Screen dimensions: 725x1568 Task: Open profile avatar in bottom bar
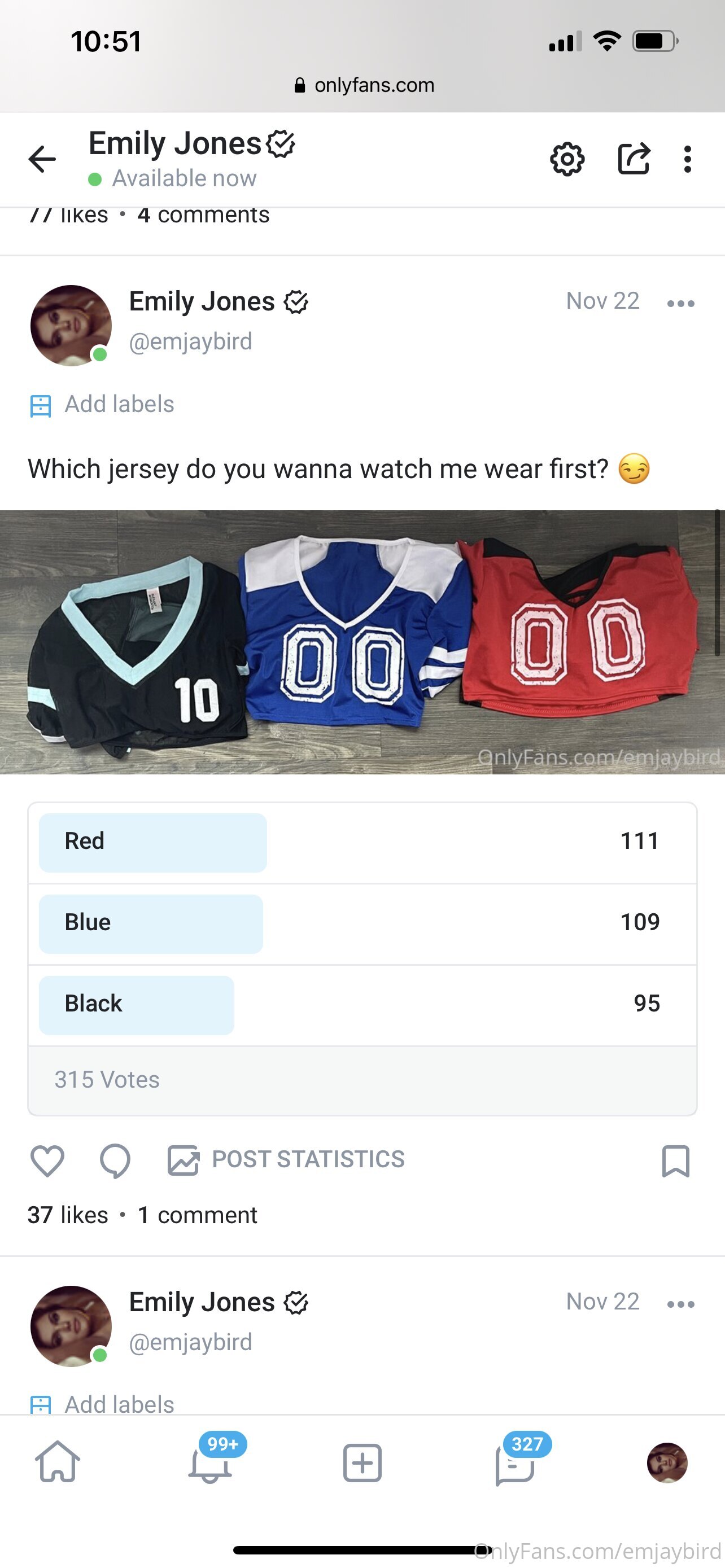[x=667, y=1462]
